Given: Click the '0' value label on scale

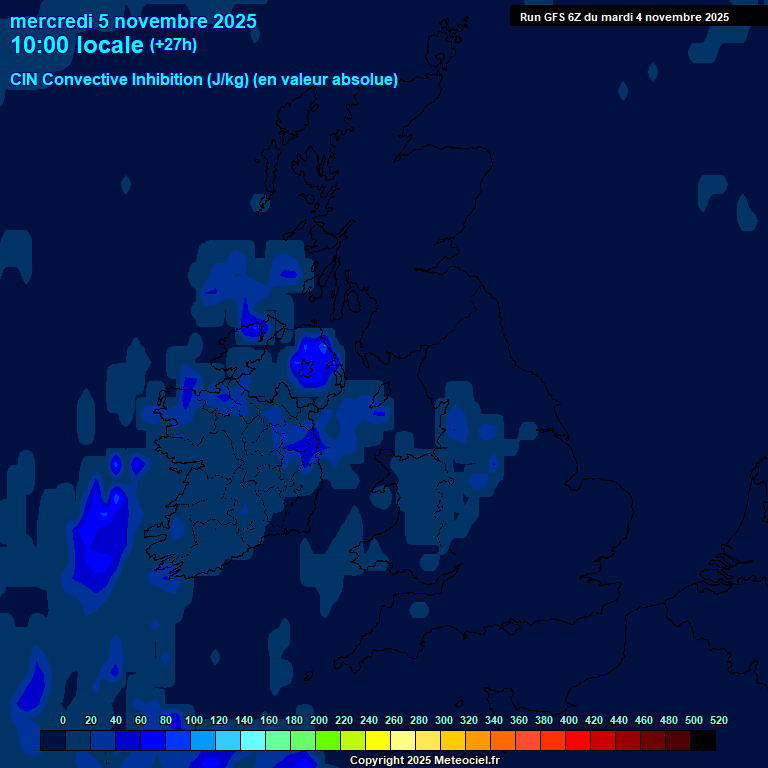Looking at the screenshot, I should [x=63, y=720].
